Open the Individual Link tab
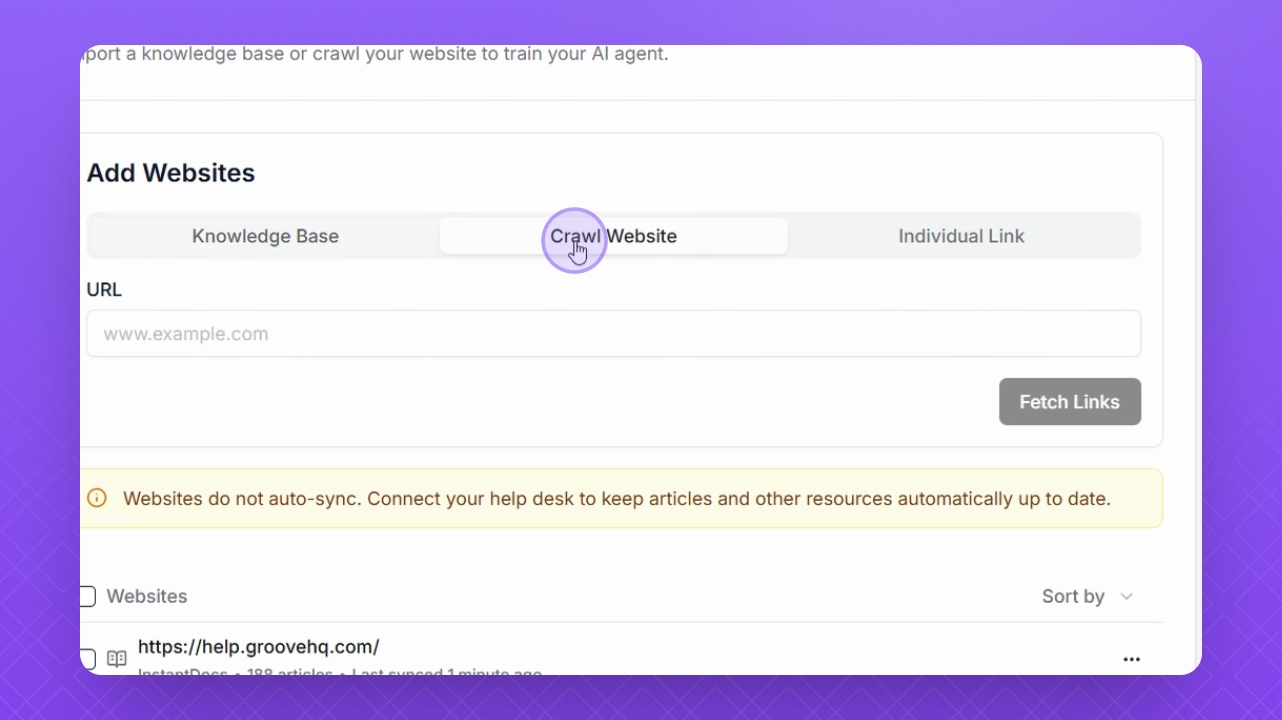The image size is (1282, 720). pyautogui.click(x=961, y=236)
